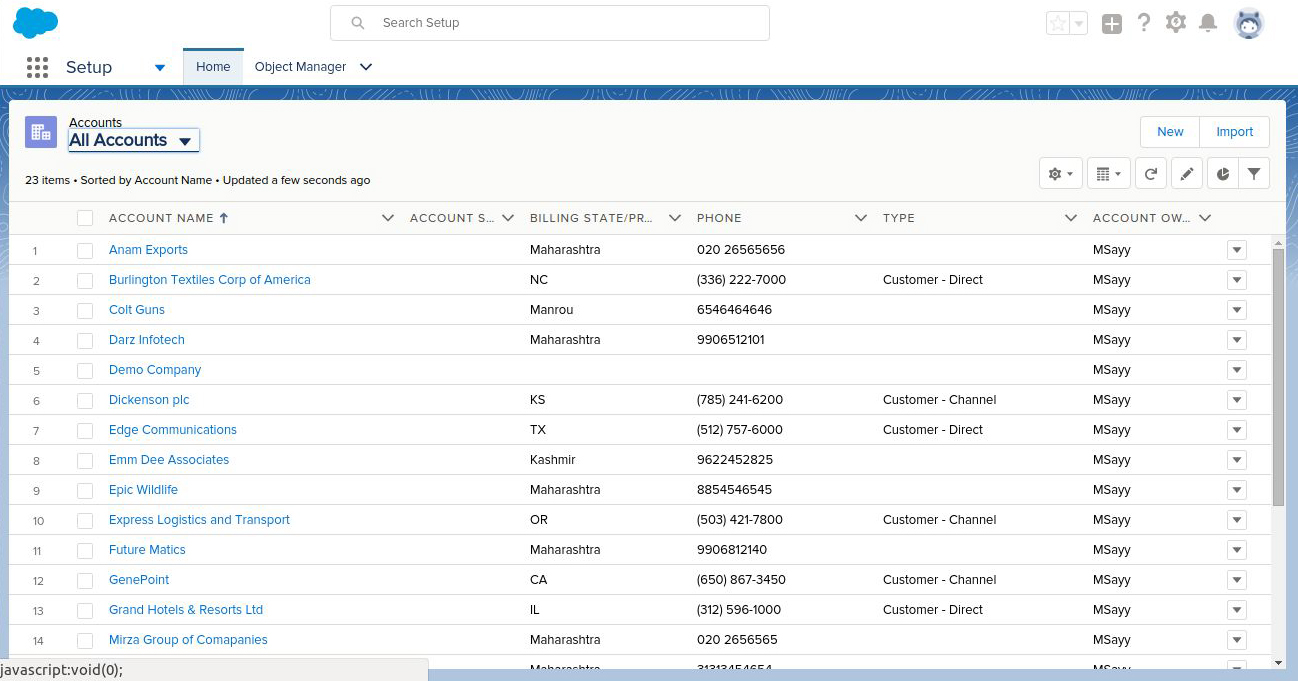Open the filters funnel icon
This screenshot has width=1298, height=681.
click(x=1254, y=174)
